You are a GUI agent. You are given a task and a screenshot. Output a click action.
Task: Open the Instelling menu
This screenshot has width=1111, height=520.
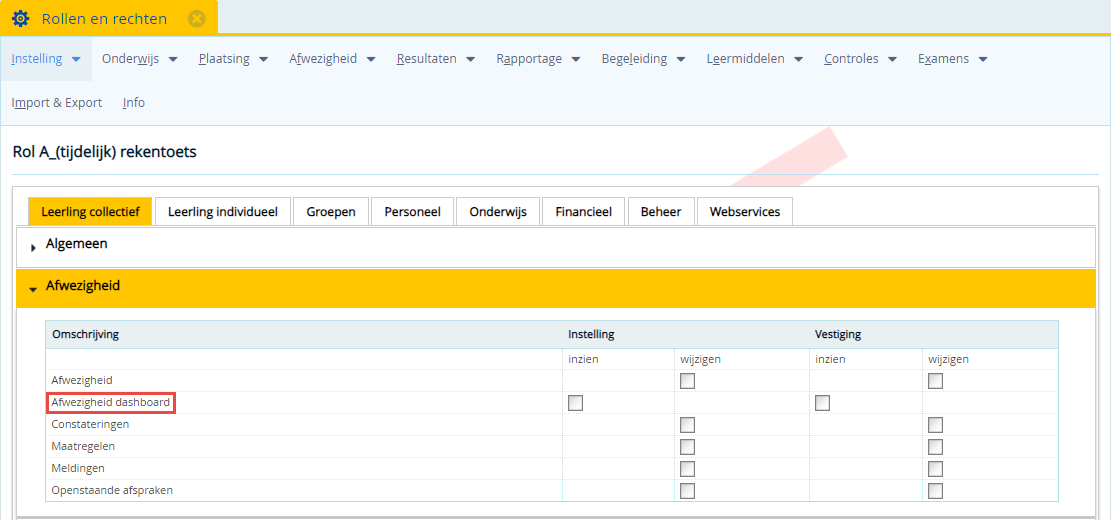pos(46,59)
